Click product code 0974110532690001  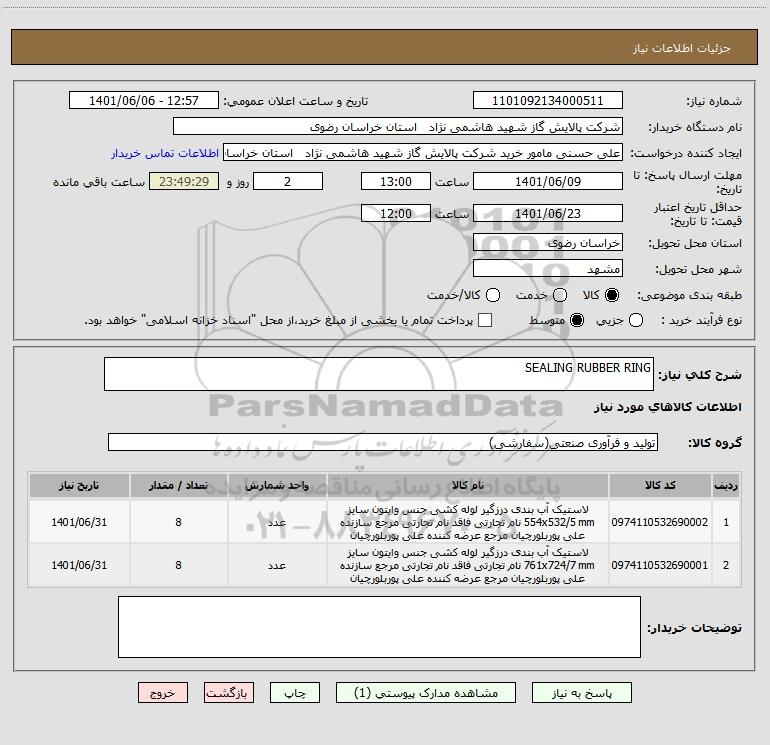coord(660,565)
